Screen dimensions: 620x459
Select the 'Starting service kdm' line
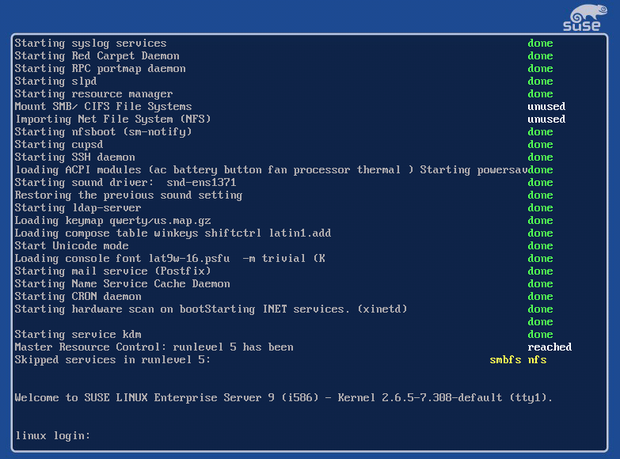point(78,334)
